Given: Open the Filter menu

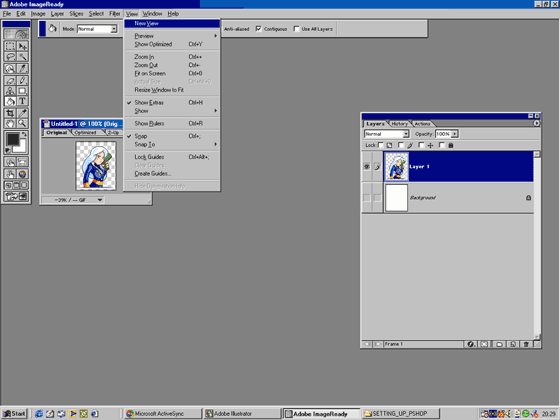Looking at the screenshot, I should point(115,14).
